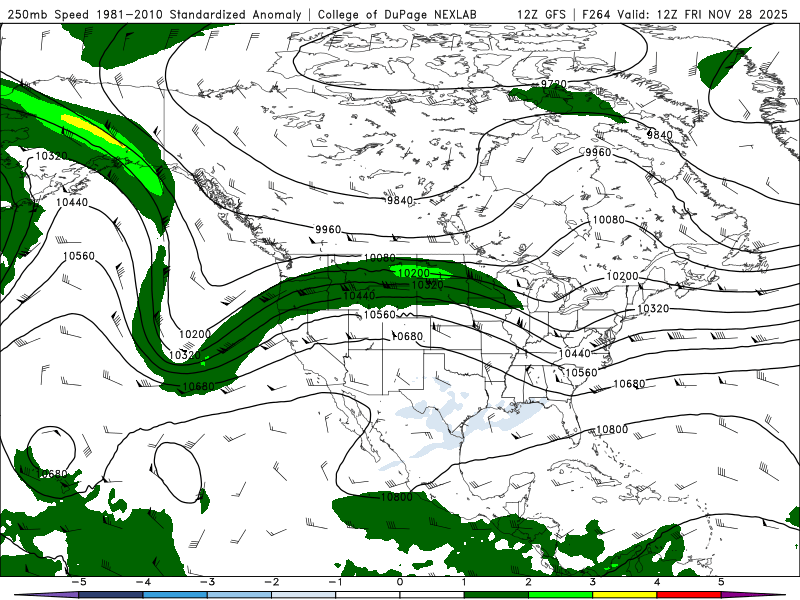Click the '10680' contour label over the central Rockies
The image size is (800, 600).
407,336
